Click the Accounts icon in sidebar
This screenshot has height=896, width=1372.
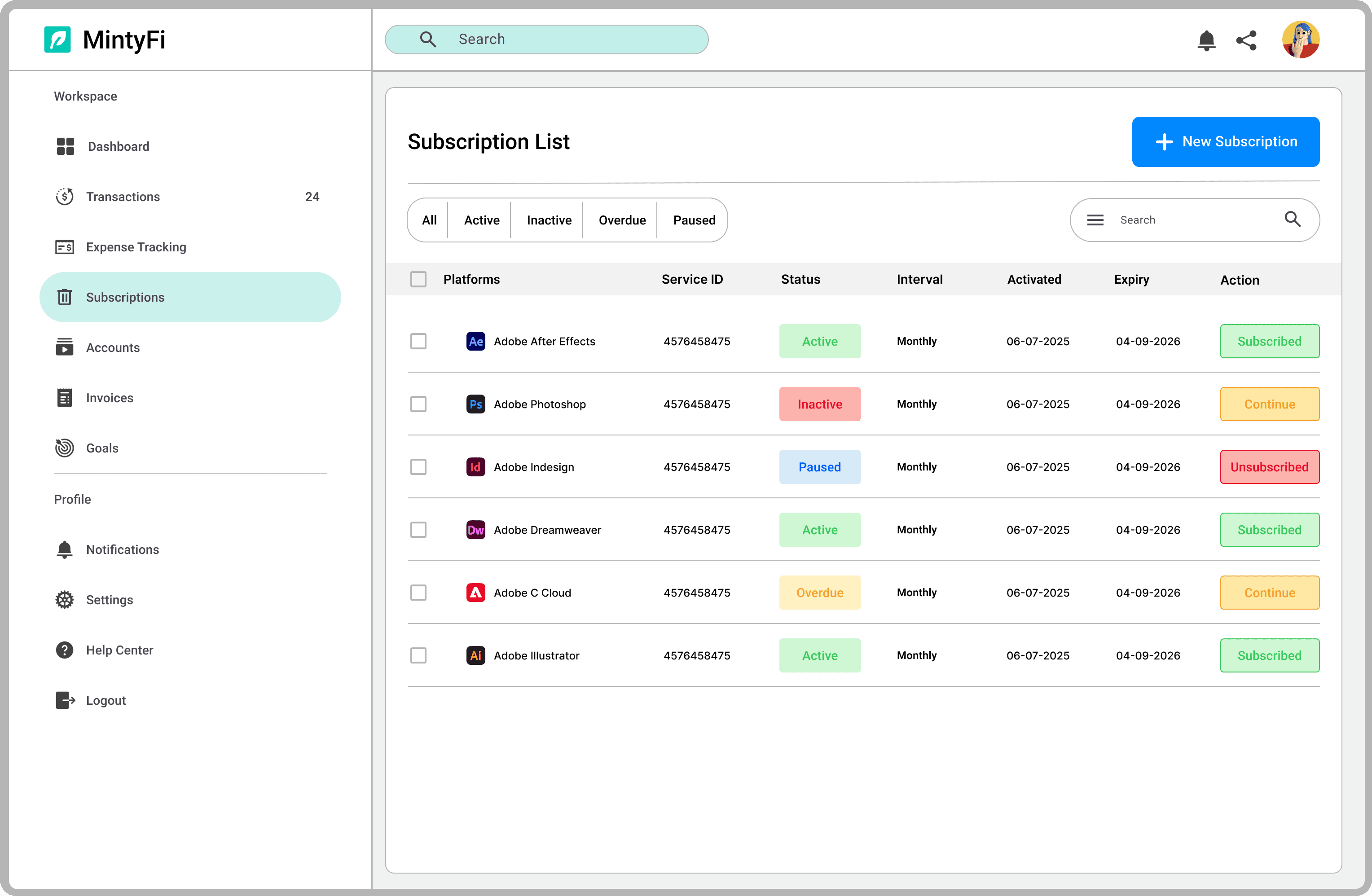[65, 347]
